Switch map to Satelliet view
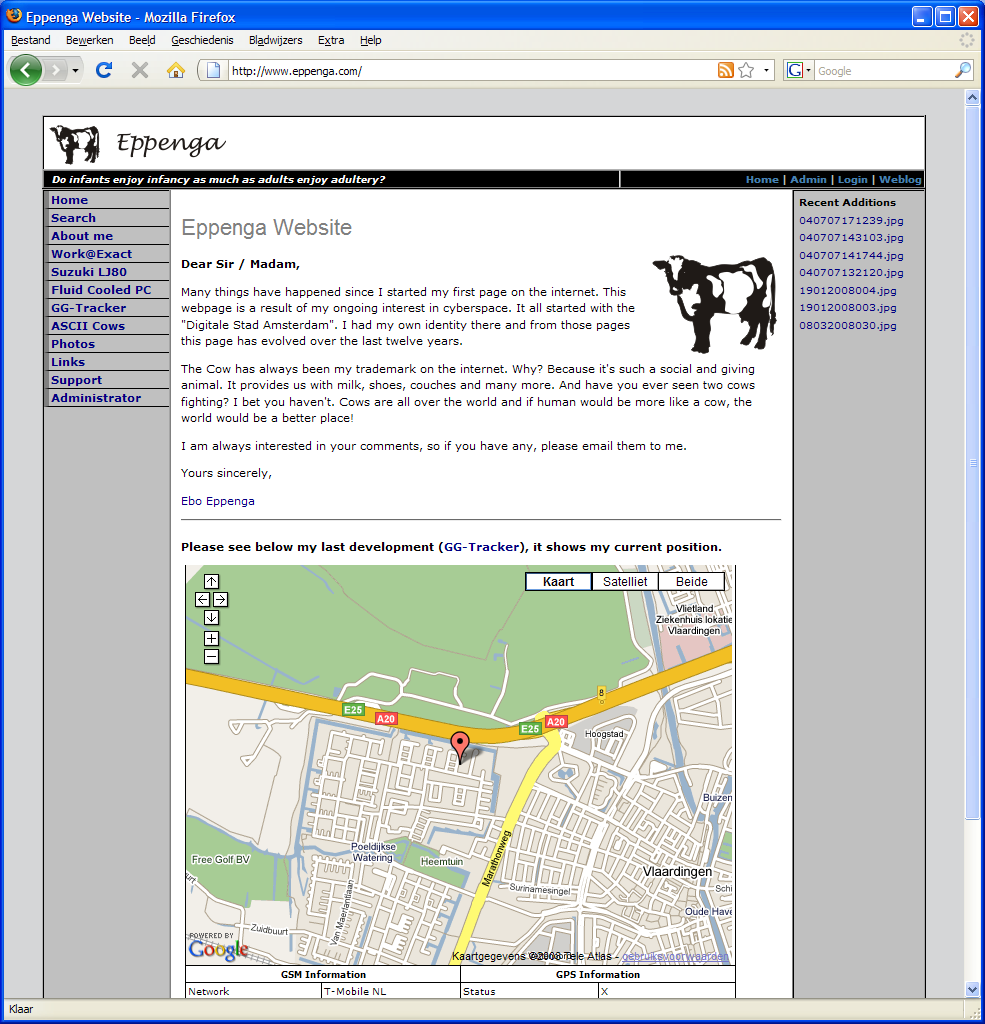985x1024 pixels. point(625,582)
